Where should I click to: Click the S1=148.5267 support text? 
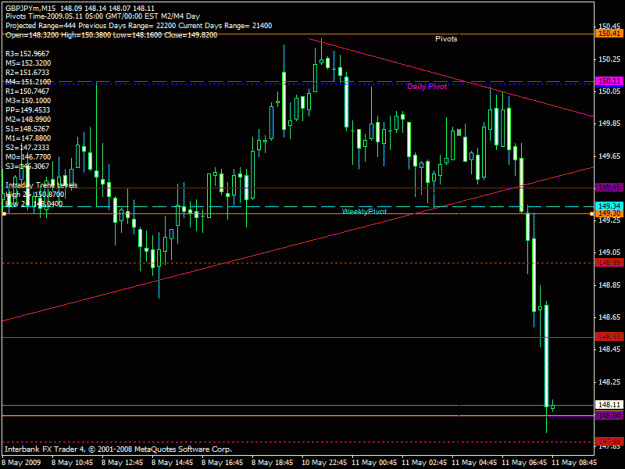28,129
